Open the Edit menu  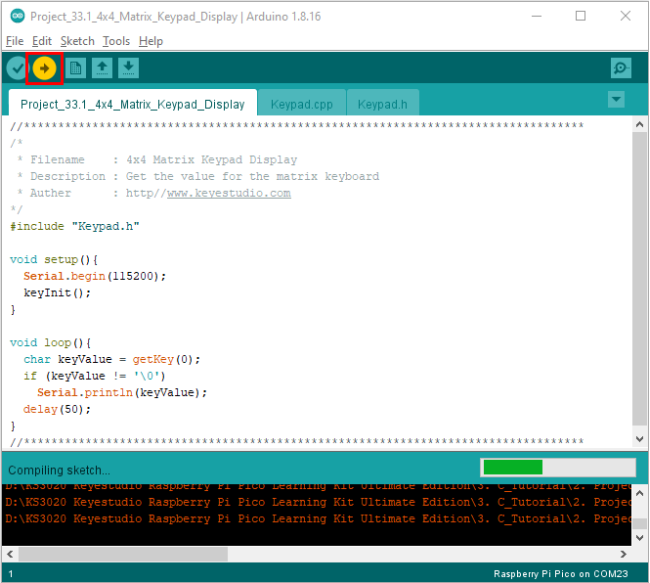pyautogui.click(x=42, y=41)
